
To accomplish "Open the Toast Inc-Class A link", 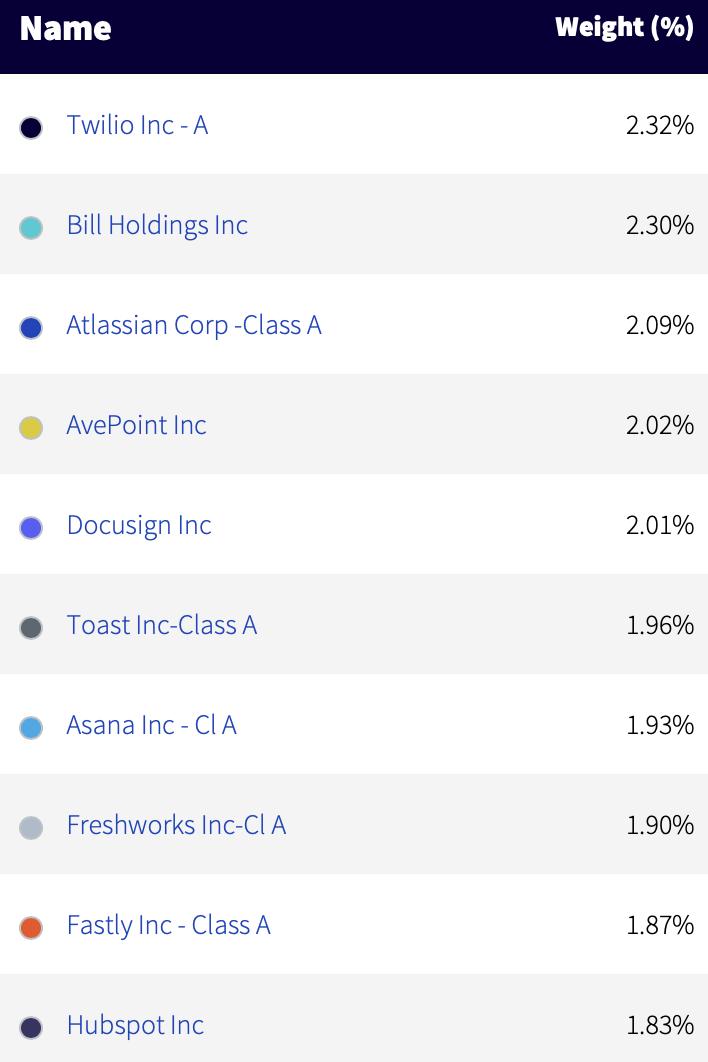I will (x=162, y=625).
